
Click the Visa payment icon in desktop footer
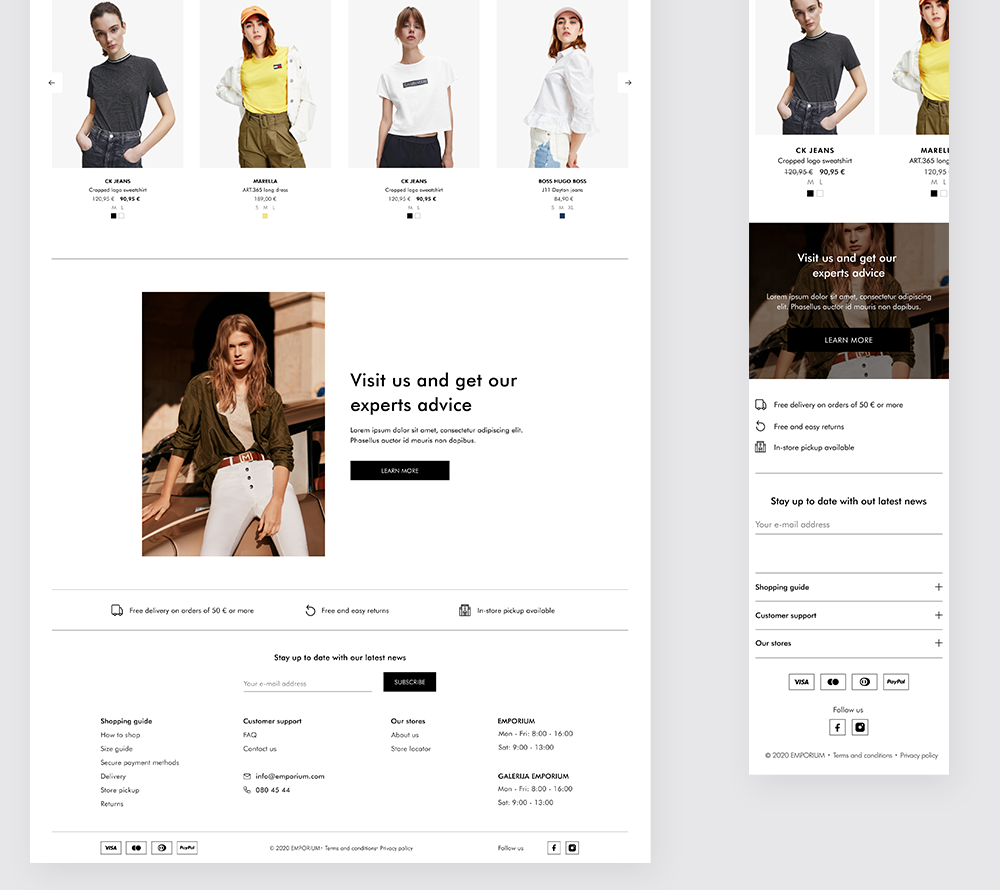pos(111,848)
